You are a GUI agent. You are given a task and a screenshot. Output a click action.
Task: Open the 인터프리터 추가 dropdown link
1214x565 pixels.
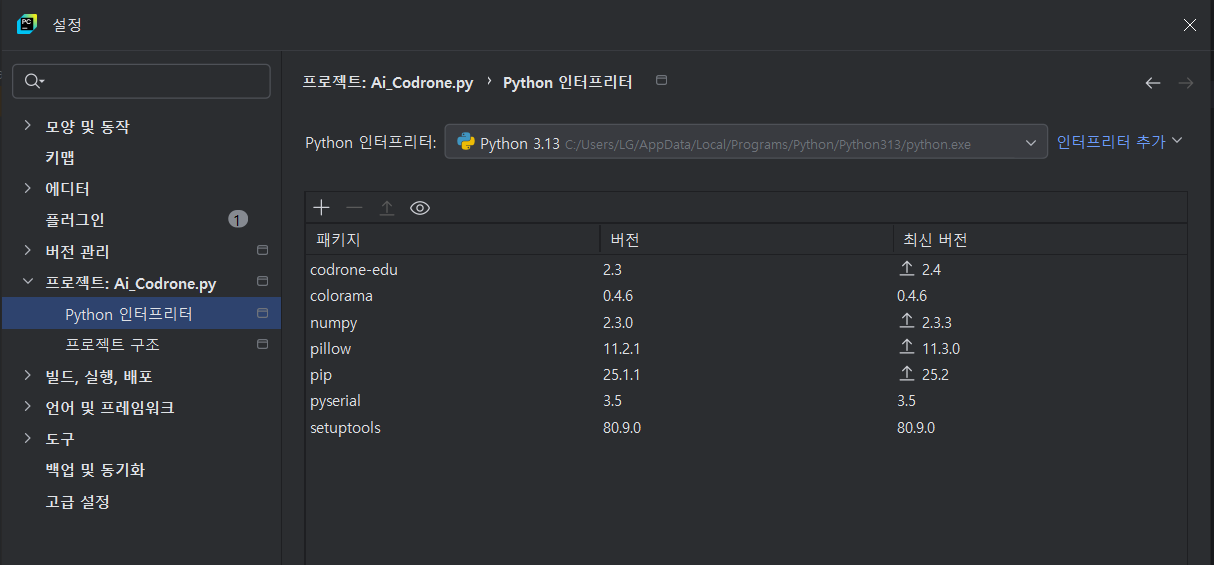1119,142
